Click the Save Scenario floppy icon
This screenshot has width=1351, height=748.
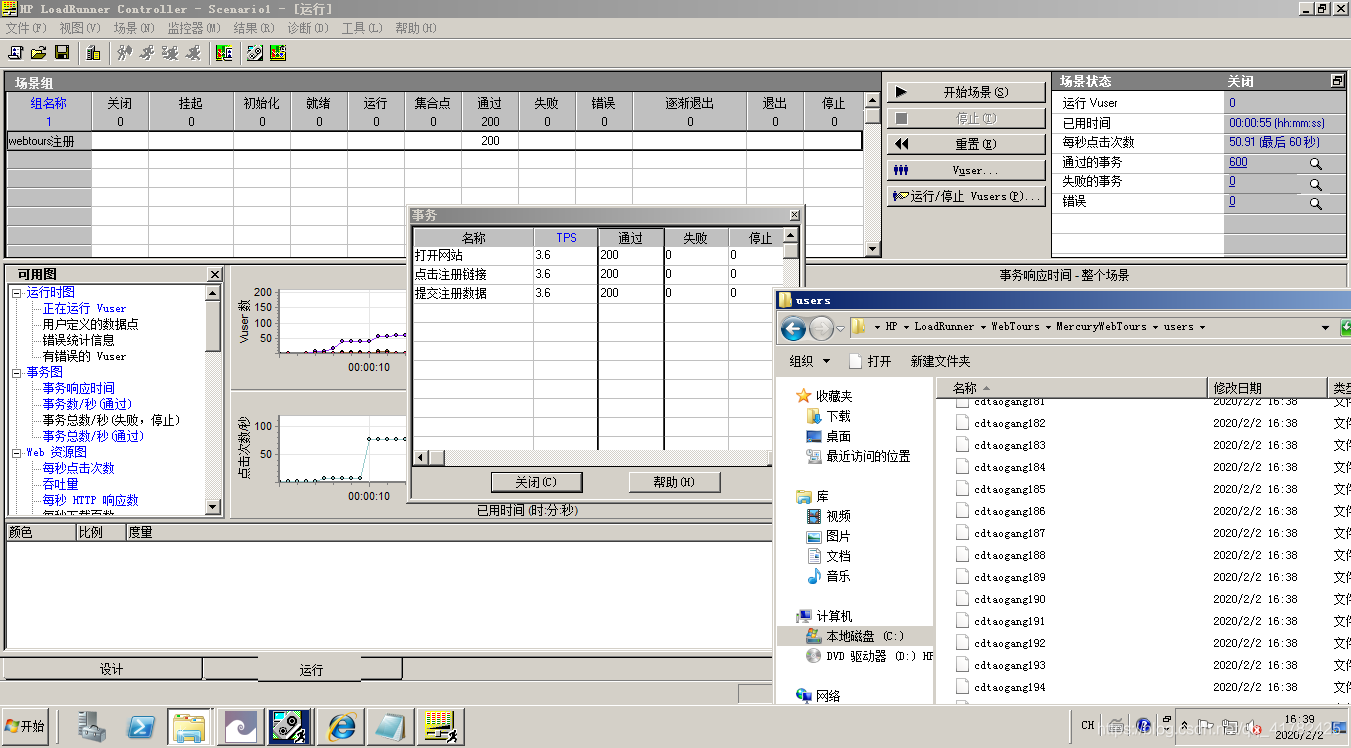(61, 53)
